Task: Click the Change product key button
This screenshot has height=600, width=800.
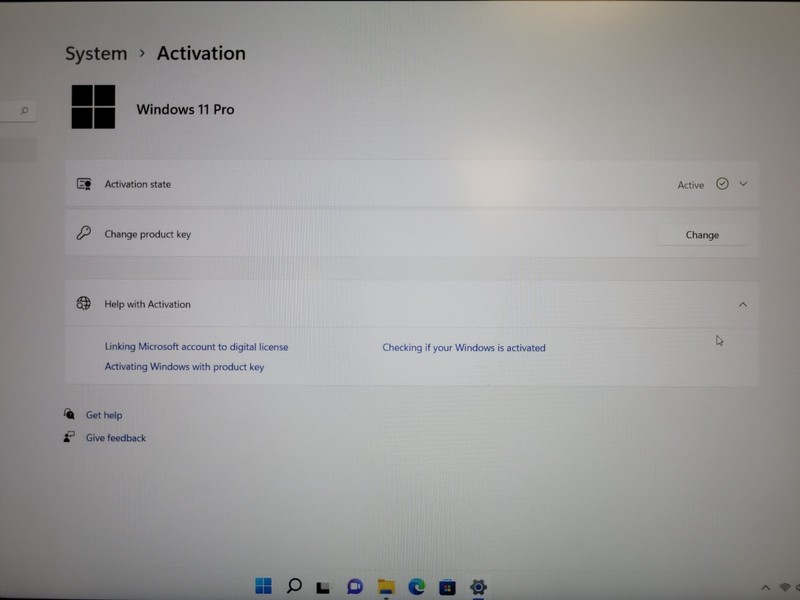Action: tap(702, 235)
